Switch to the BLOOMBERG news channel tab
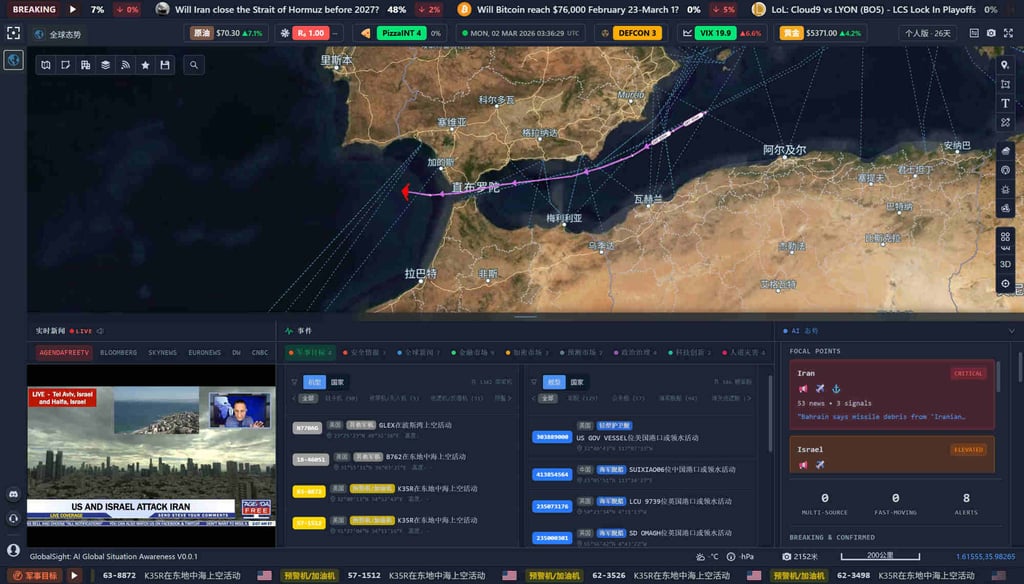This screenshot has height=584, width=1024. coord(118,353)
